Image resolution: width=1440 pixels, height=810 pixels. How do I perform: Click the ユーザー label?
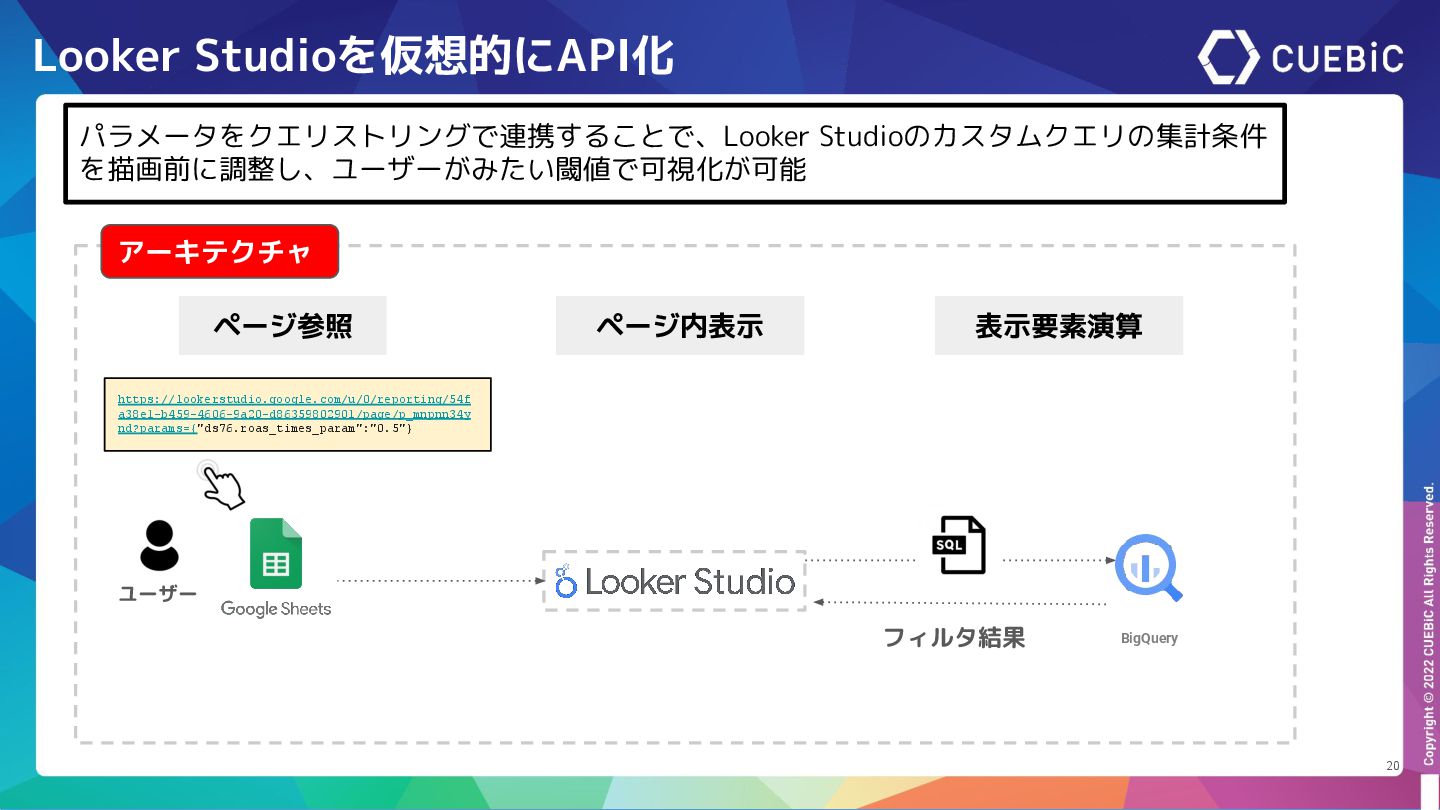pyautogui.click(x=158, y=594)
